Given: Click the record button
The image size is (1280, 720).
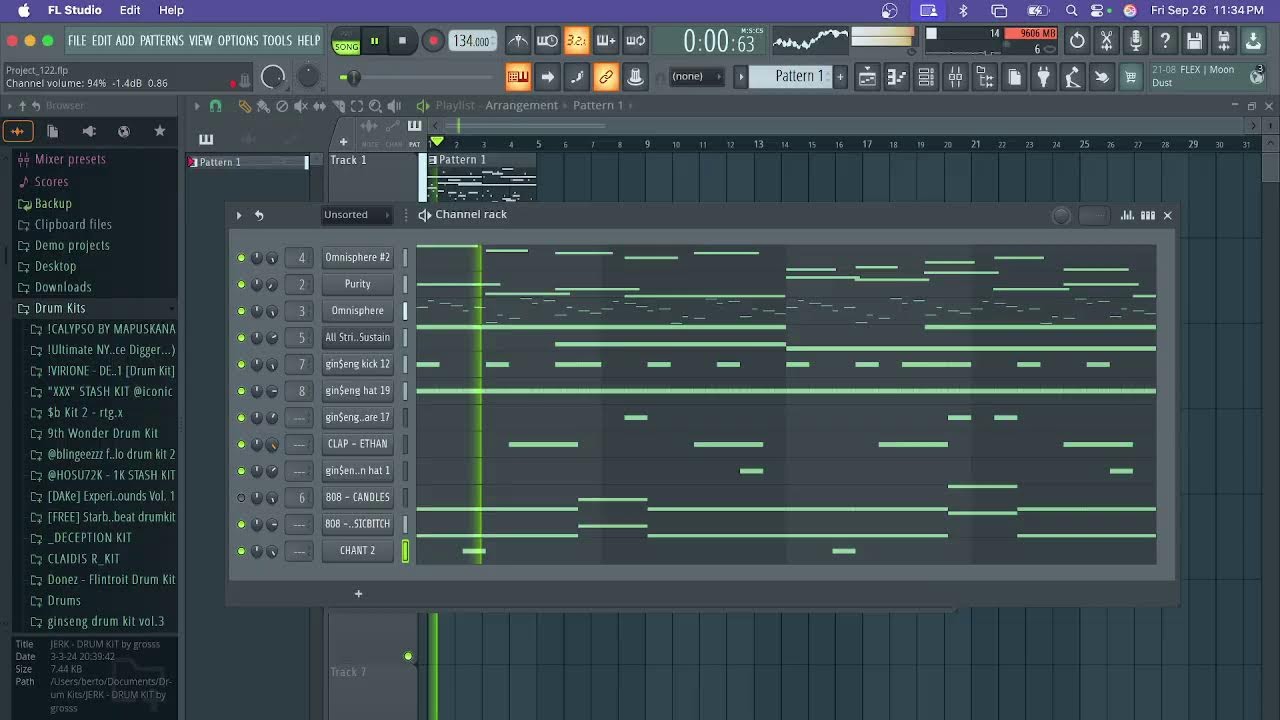Looking at the screenshot, I should (x=433, y=41).
